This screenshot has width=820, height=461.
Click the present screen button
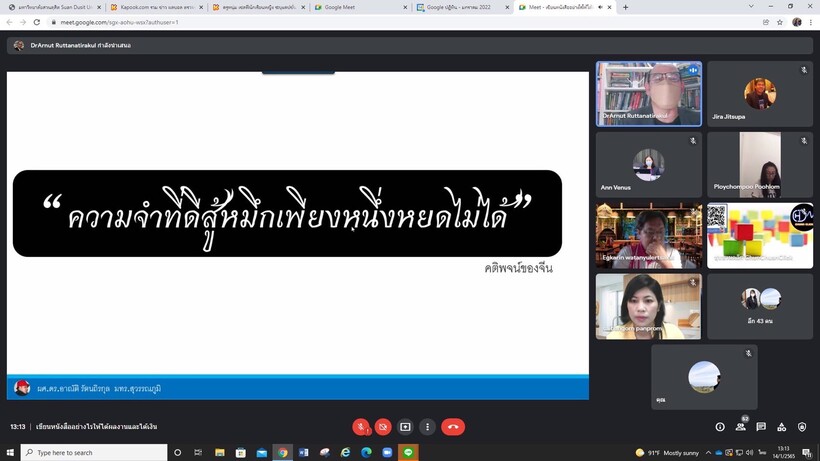(x=405, y=427)
